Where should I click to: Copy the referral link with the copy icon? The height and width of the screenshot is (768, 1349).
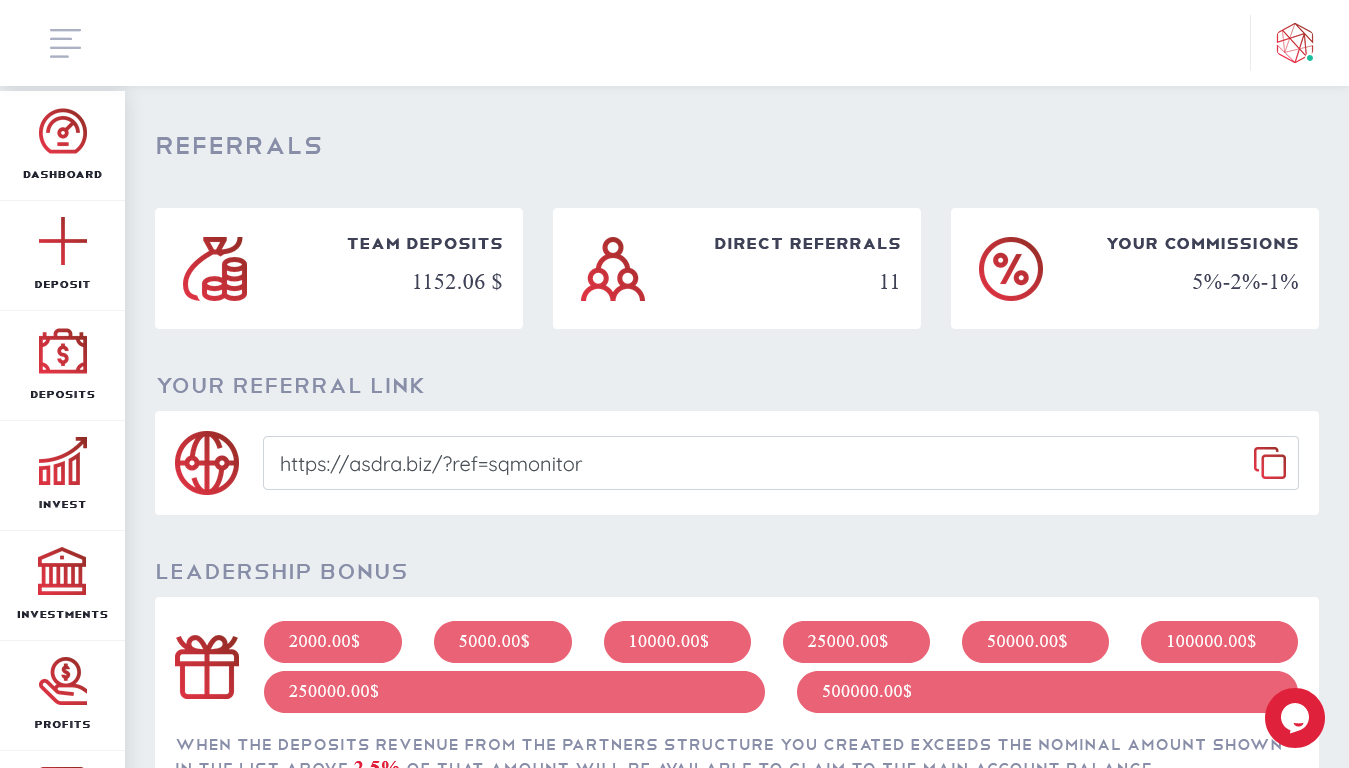coord(1270,463)
